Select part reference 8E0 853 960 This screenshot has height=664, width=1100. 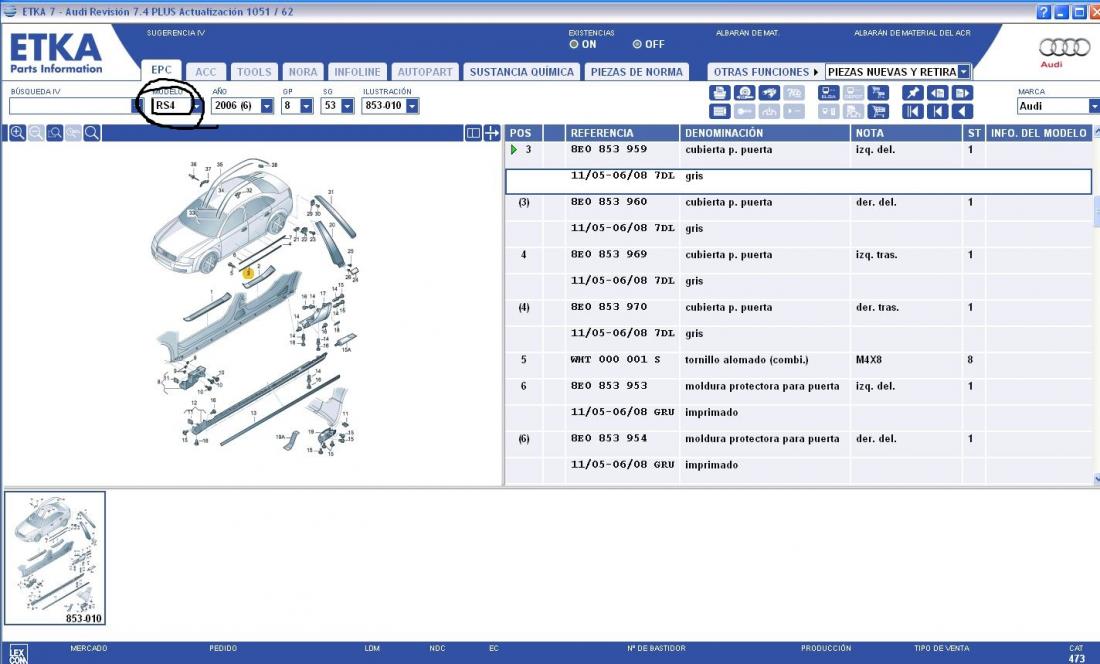coord(609,202)
